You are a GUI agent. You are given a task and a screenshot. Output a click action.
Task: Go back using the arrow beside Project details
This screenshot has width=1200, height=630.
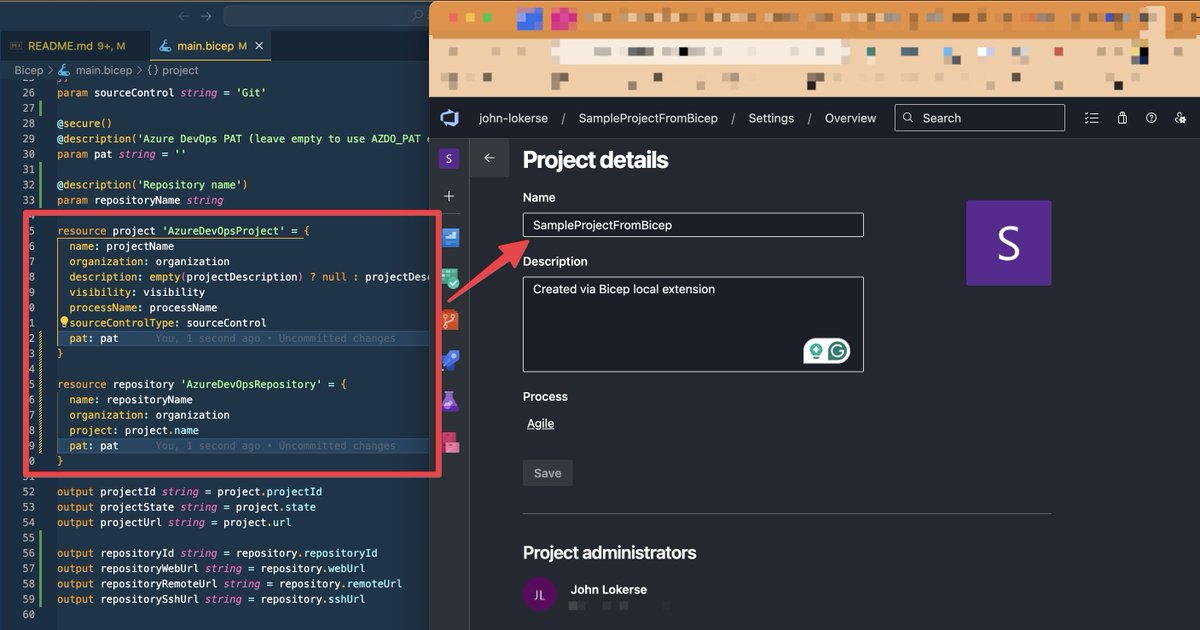pyautogui.click(x=489, y=158)
